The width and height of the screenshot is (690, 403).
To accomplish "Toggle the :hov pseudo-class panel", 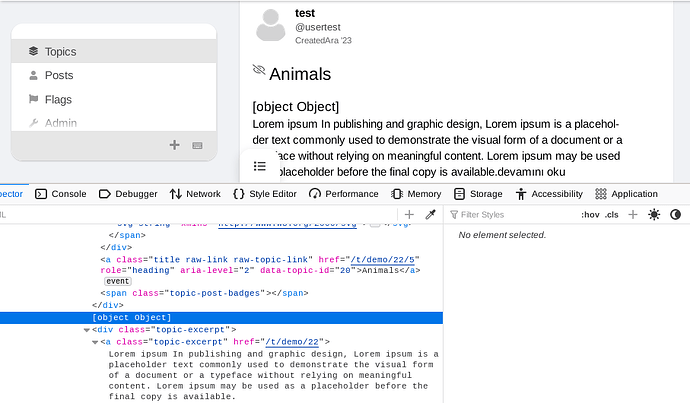I will pyautogui.click(x=590, y=214).
